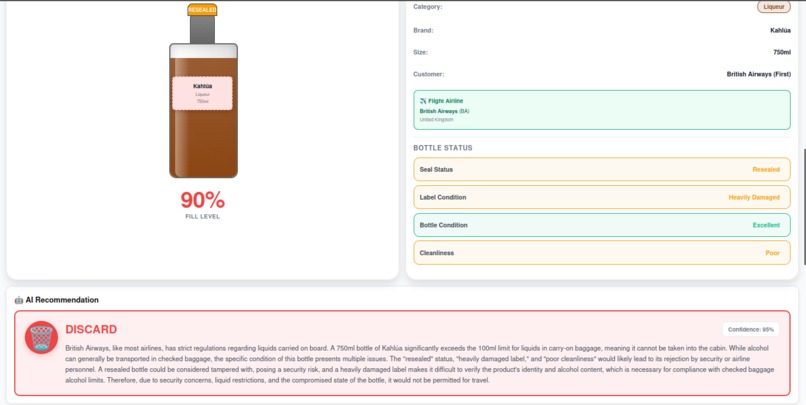Click the AI Recommendation section title

point(62,300)
